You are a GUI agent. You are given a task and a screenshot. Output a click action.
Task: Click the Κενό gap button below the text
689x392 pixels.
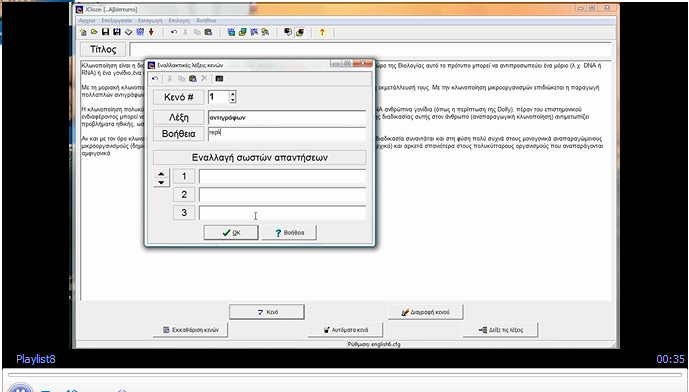coord(267,312)
